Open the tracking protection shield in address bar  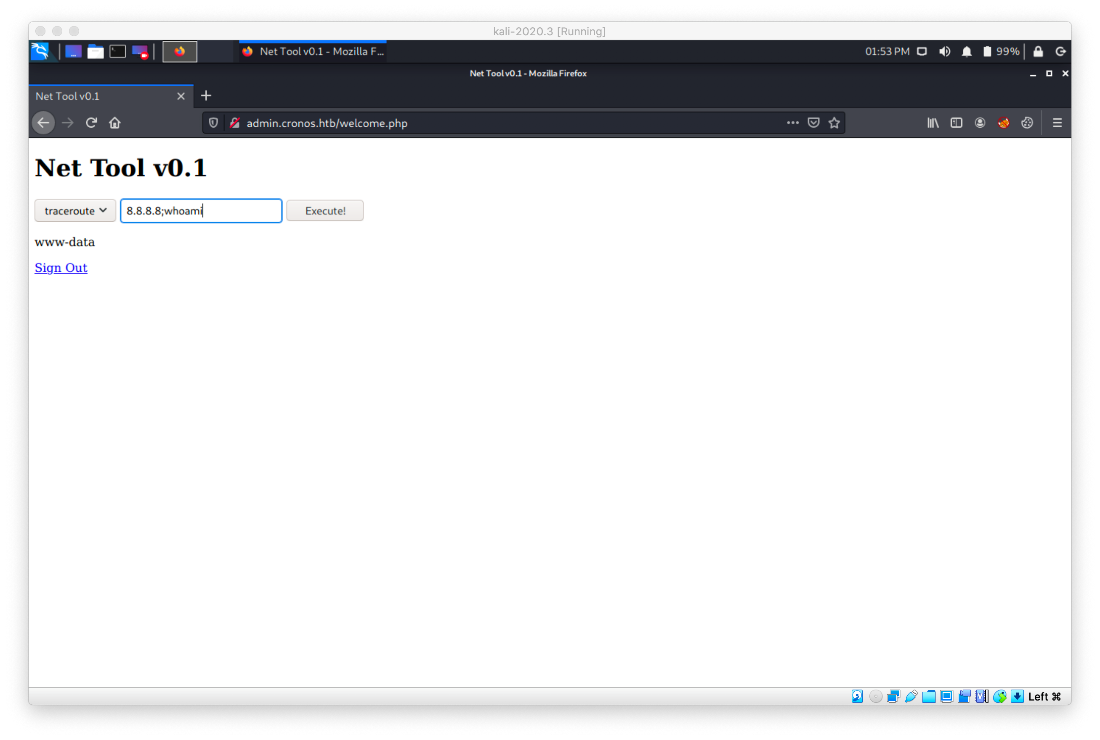[x=213, y=122]
